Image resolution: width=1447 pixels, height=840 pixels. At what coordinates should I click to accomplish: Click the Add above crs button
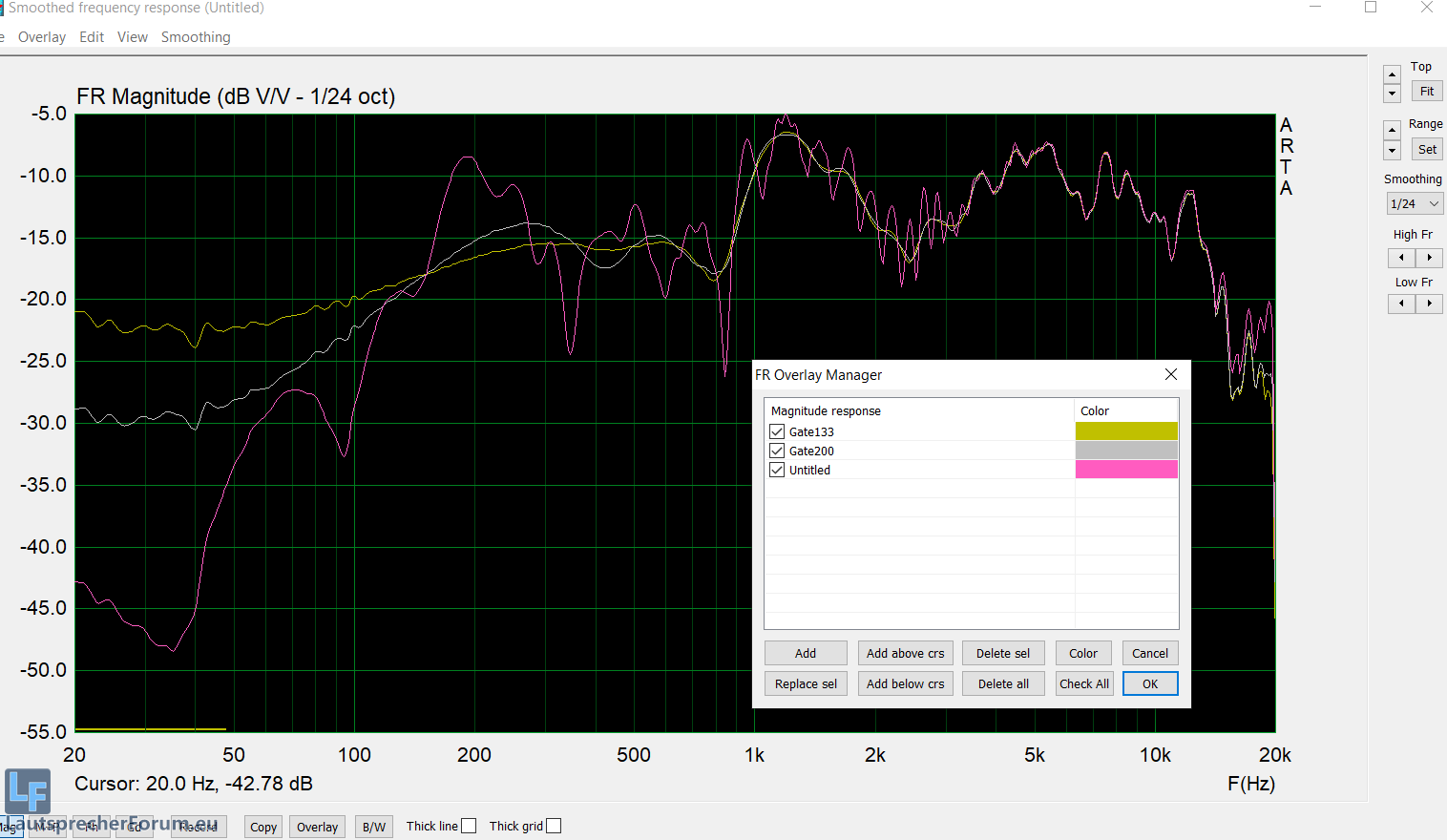[905, 653]
